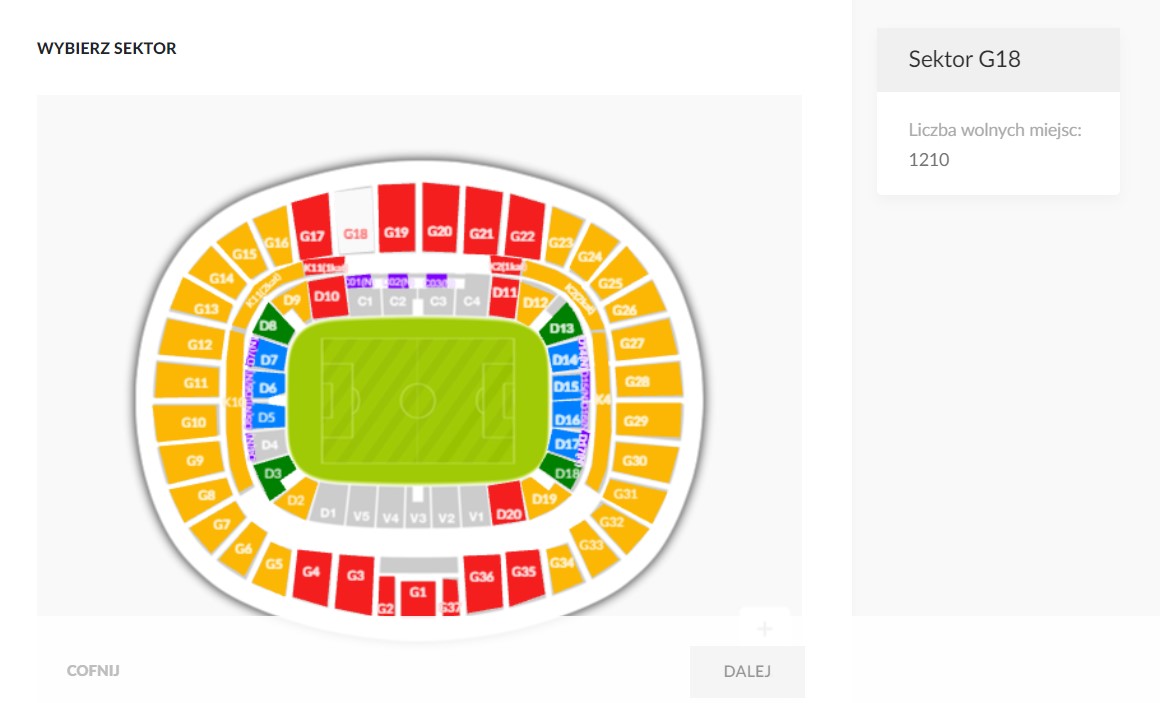Select red sector G19 on stadium map
Screen dimensions: 1160x703
[x=397, y=218]
